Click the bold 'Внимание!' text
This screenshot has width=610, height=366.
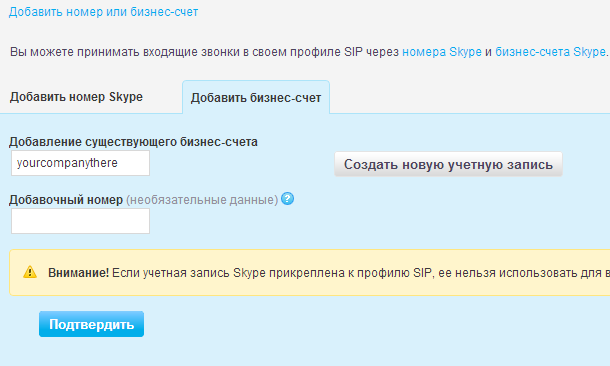click(x=79, y=273)
